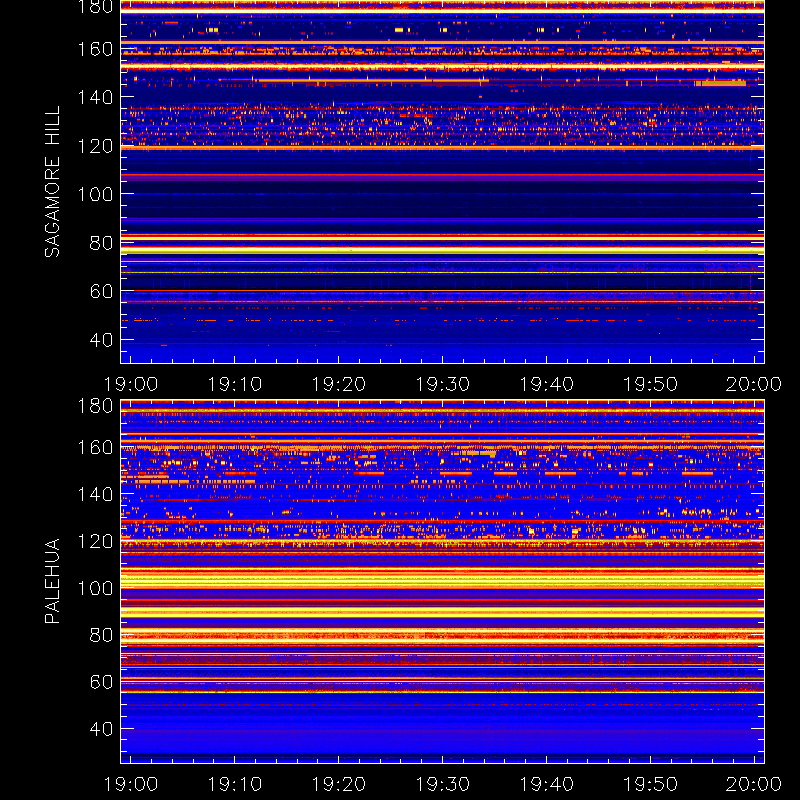
Task: Click the 19:00 time label under Sagamore Hill plot
Action: point(131,384)
